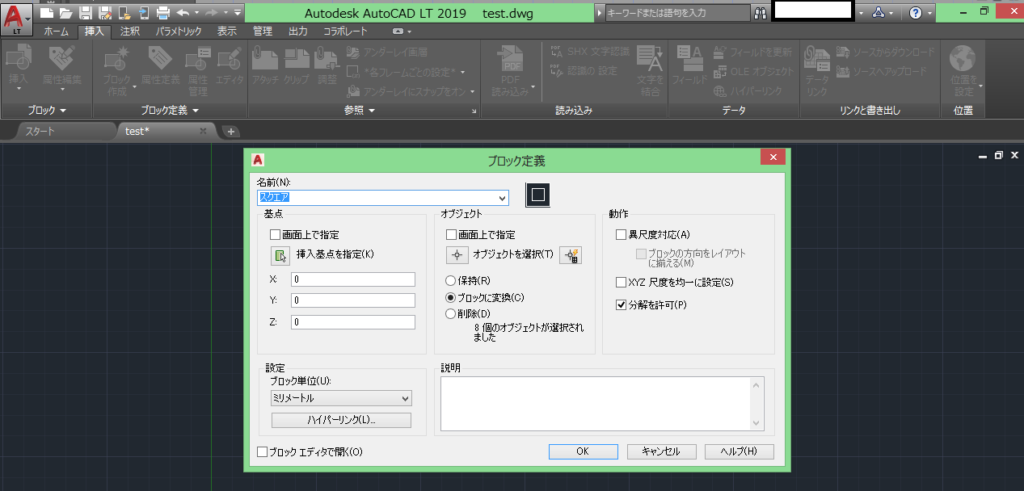Open the ブロック単位 ミリメートル dropdown

tap(341, 398)
